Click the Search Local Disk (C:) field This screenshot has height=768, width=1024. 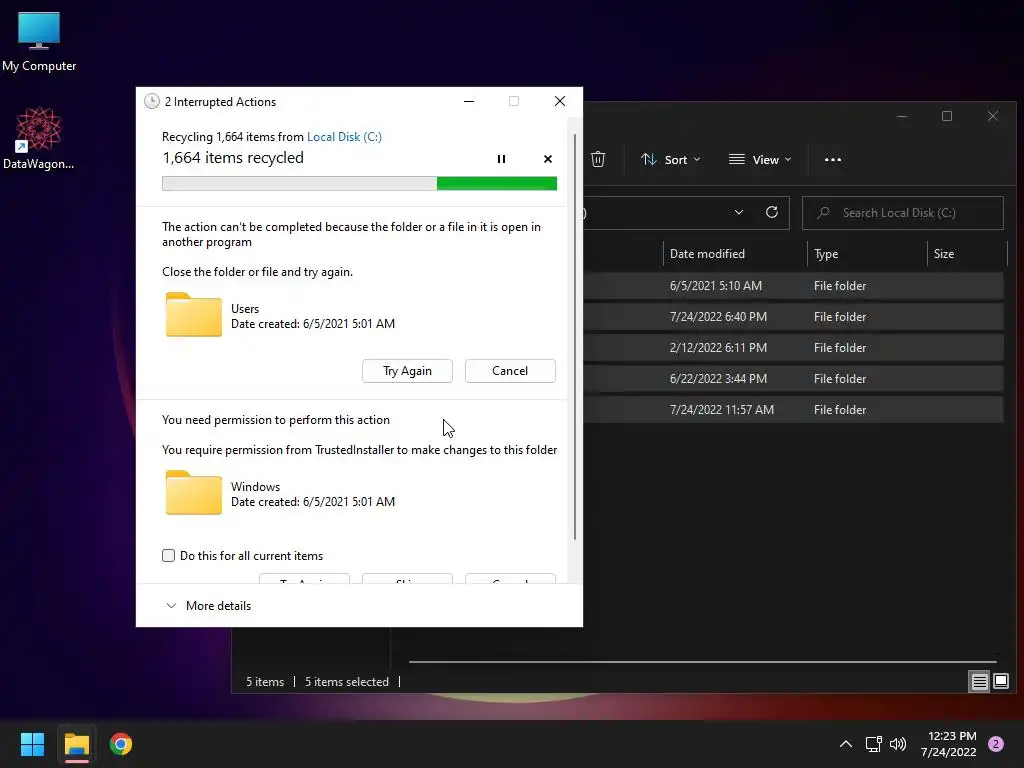pos(903,213)
